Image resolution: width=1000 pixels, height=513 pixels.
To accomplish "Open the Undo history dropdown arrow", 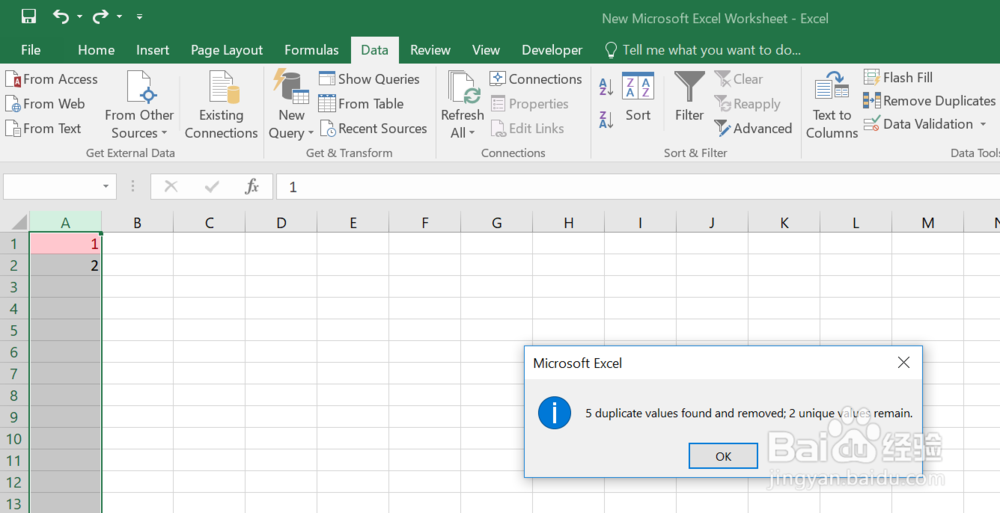I will point(80,17).
